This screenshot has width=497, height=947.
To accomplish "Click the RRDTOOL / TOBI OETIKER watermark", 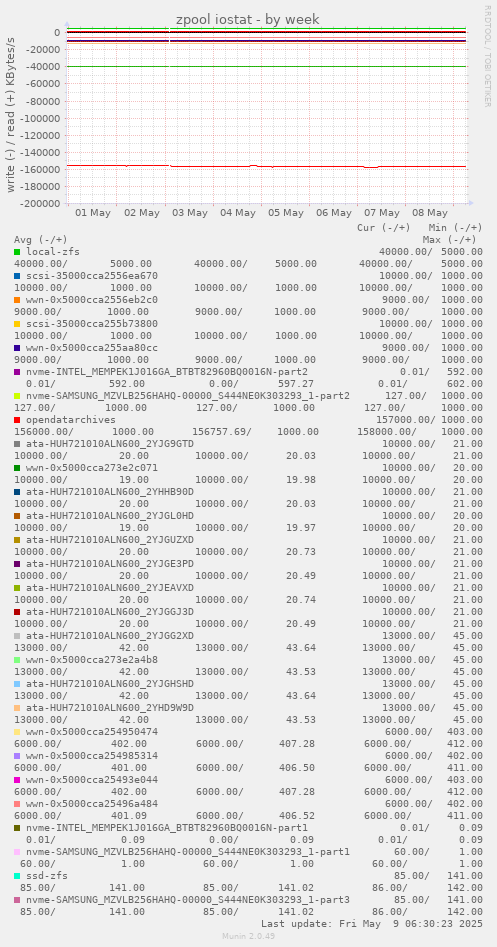I will [x=487, y=56].
